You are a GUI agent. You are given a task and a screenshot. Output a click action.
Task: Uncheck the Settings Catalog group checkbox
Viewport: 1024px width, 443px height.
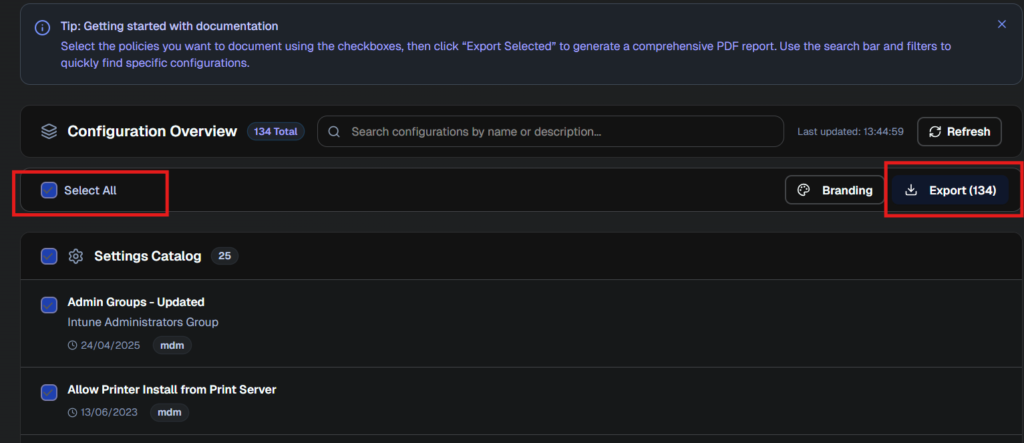pyautogui.click(x=49, y=256)
